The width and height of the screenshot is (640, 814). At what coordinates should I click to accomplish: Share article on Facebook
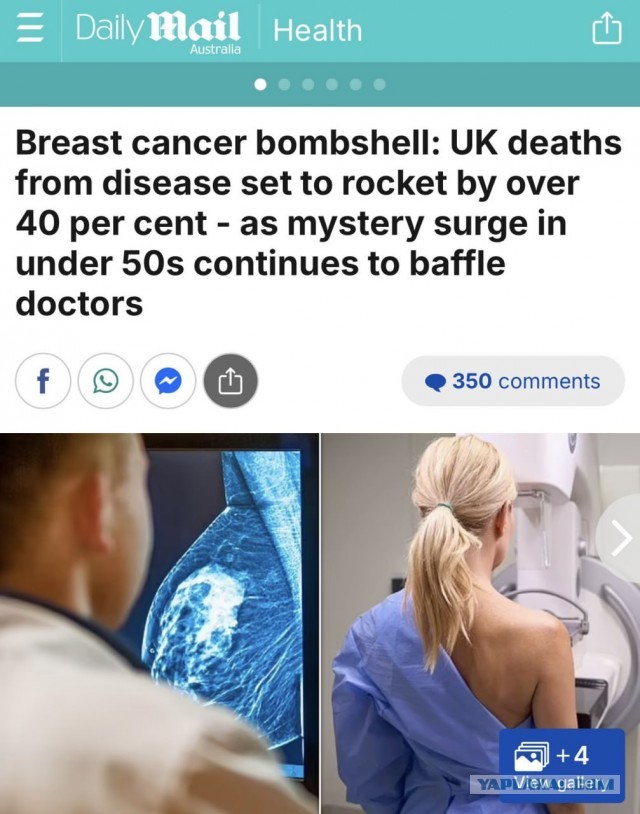pos(43,382)
